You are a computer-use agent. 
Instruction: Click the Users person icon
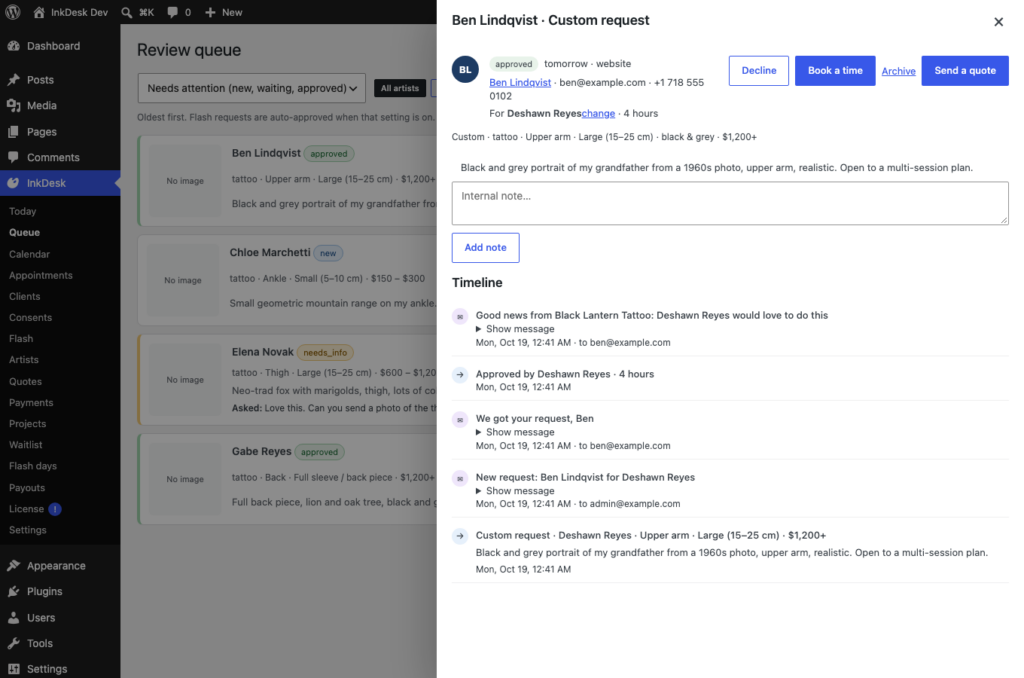coord(13,617)
